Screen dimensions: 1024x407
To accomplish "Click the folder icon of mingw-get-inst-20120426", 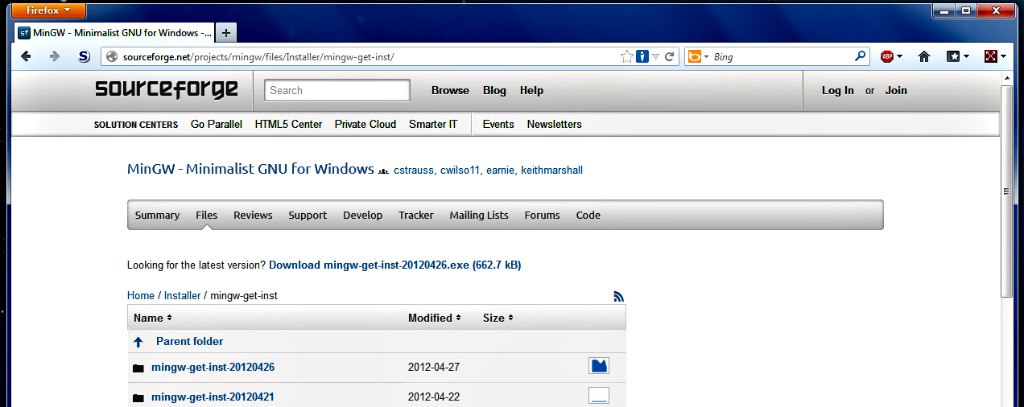I will 138,368.
